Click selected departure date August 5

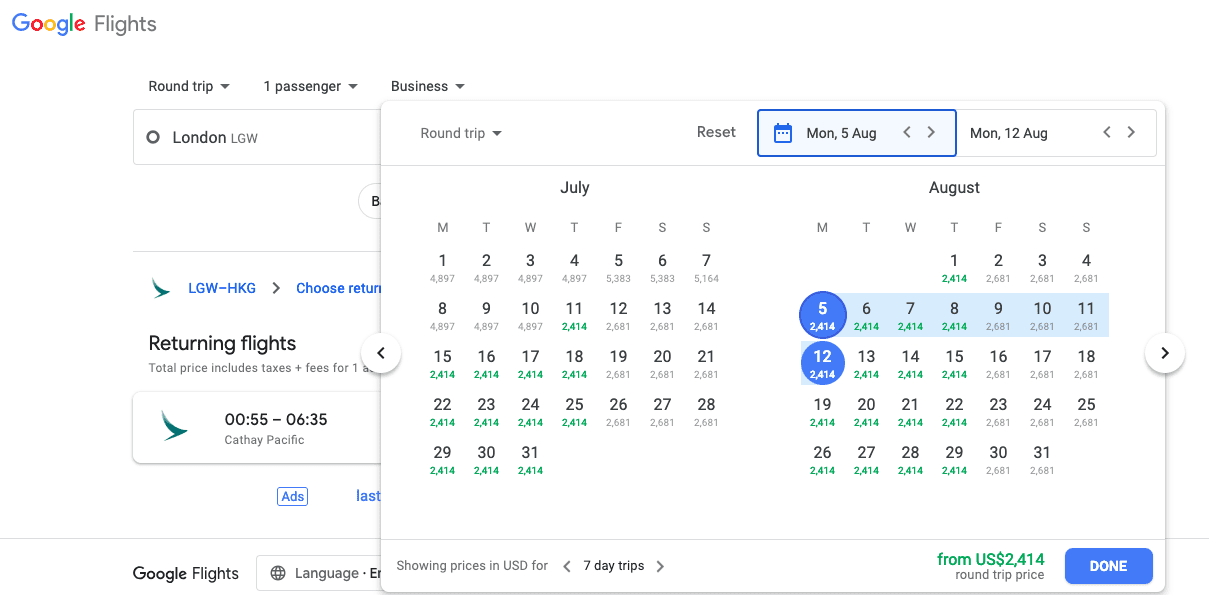pyautogui.click(x=822, y=315)
